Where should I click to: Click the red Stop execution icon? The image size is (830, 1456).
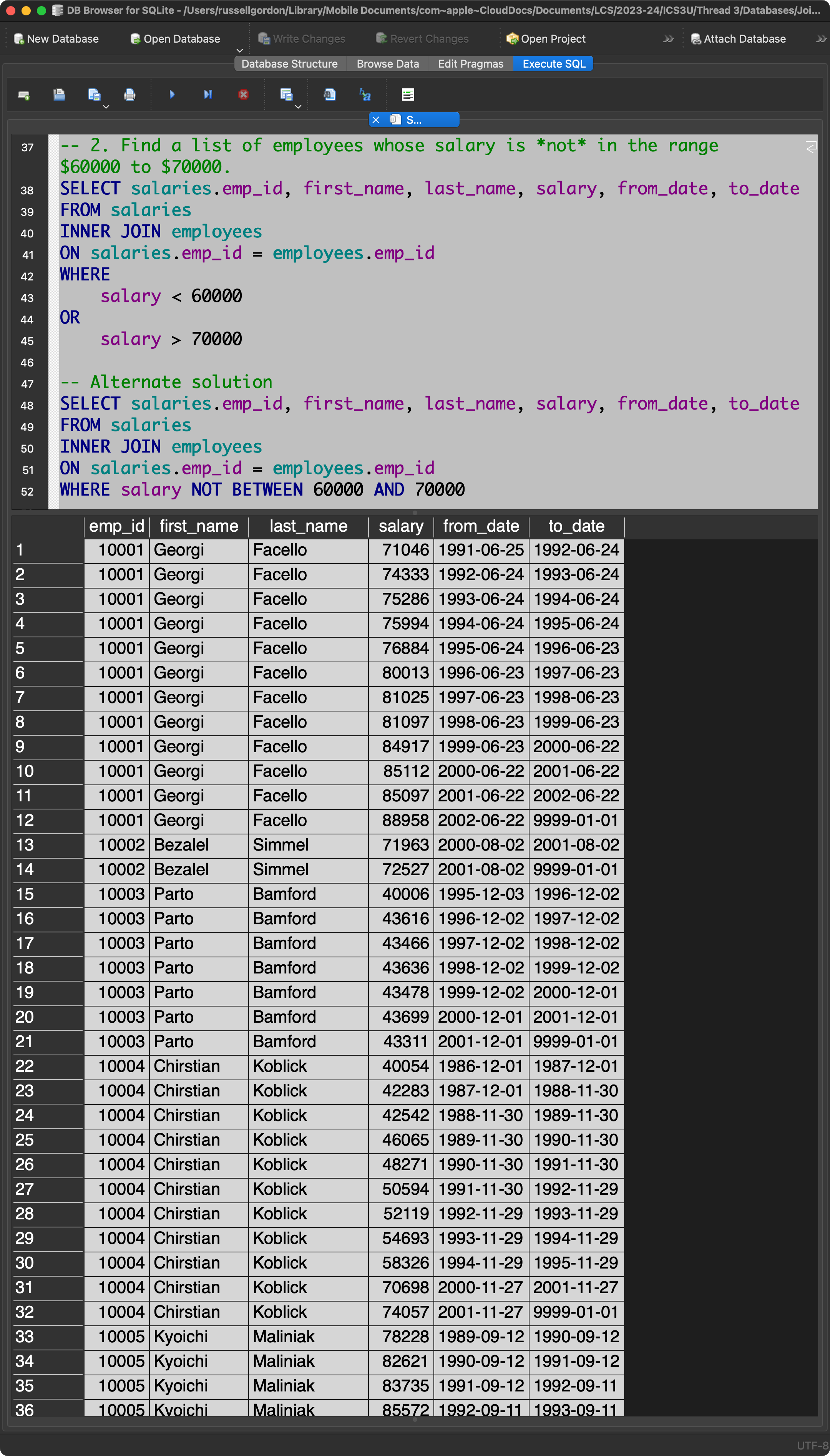pyautogui.click(x=243, y=95)
